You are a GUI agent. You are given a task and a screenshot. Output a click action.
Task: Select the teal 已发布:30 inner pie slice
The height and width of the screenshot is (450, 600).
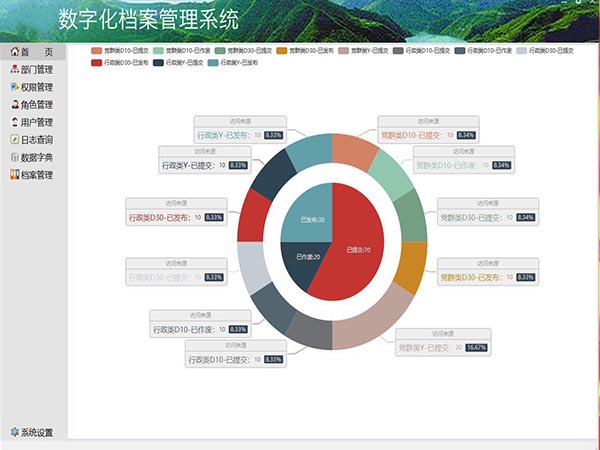click(311, 216)
